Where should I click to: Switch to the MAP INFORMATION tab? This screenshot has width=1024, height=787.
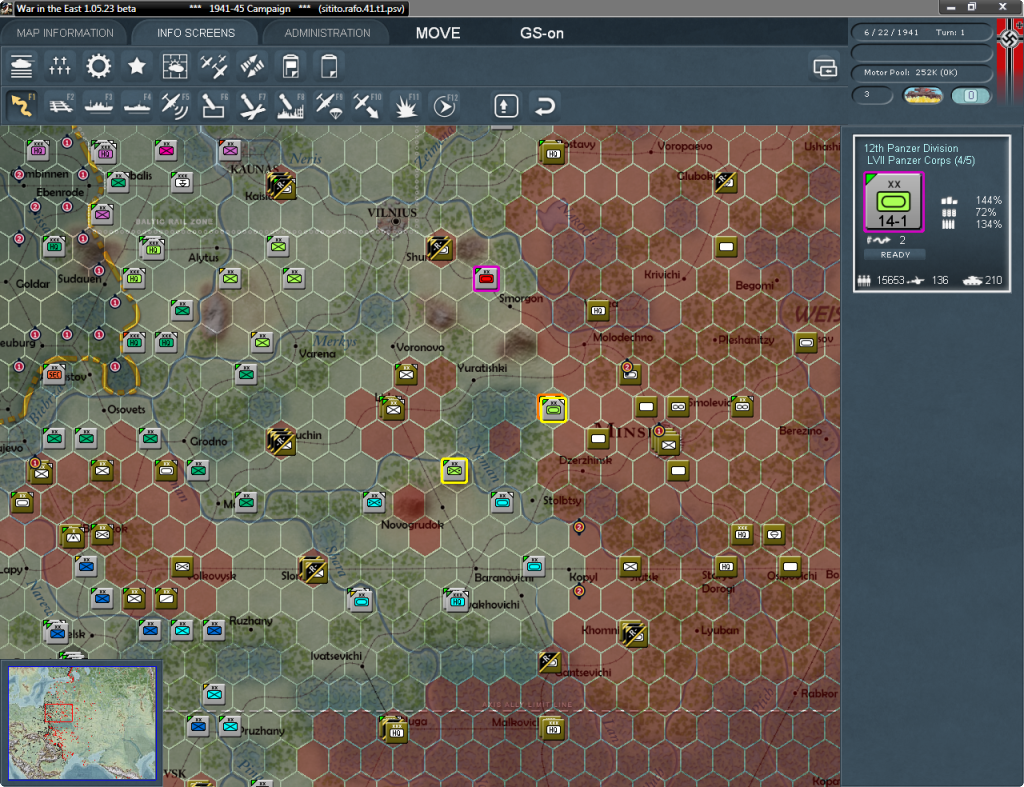point(65,33)
